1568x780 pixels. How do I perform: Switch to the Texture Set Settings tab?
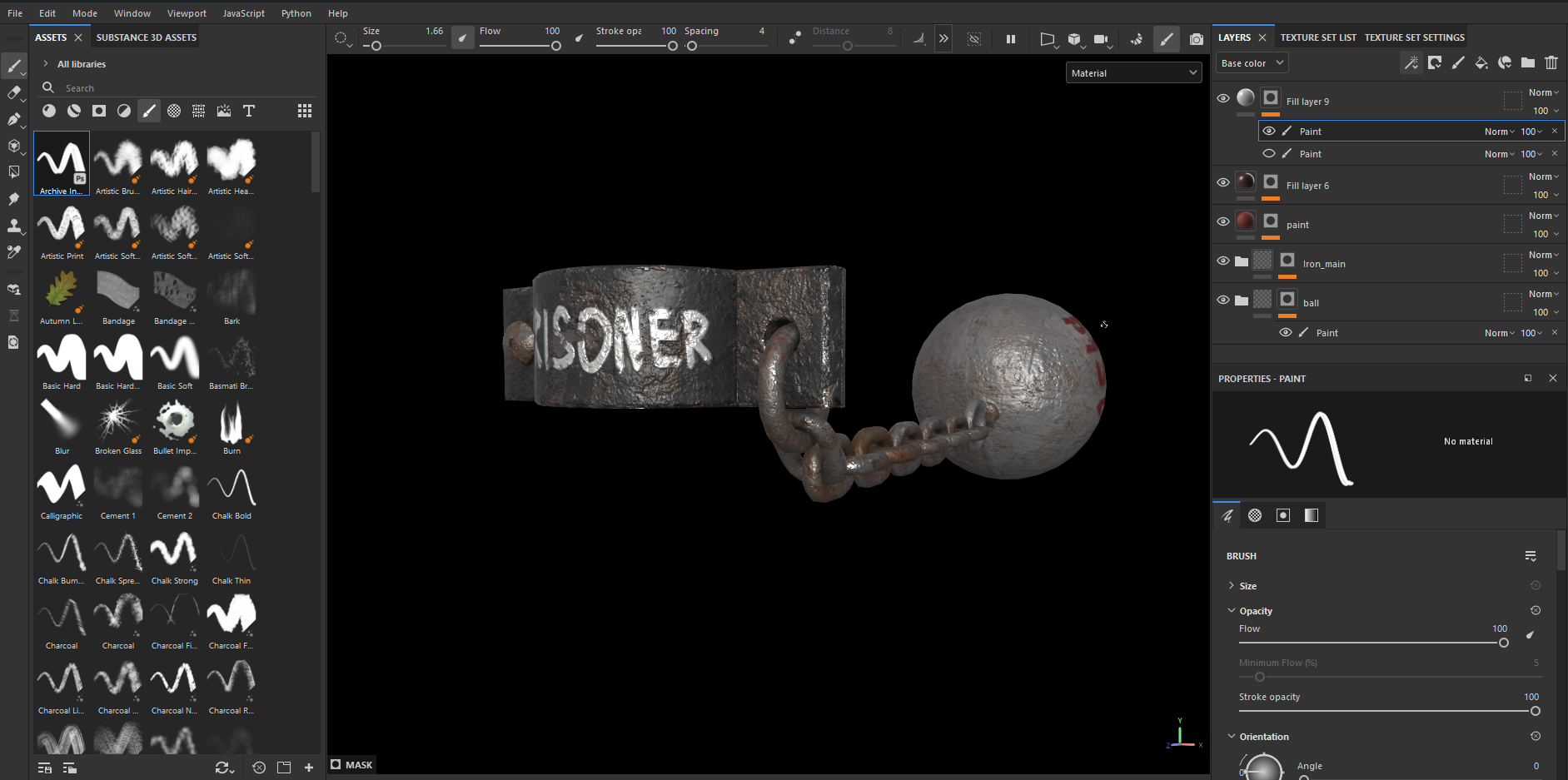click(x=1414, y=37)
